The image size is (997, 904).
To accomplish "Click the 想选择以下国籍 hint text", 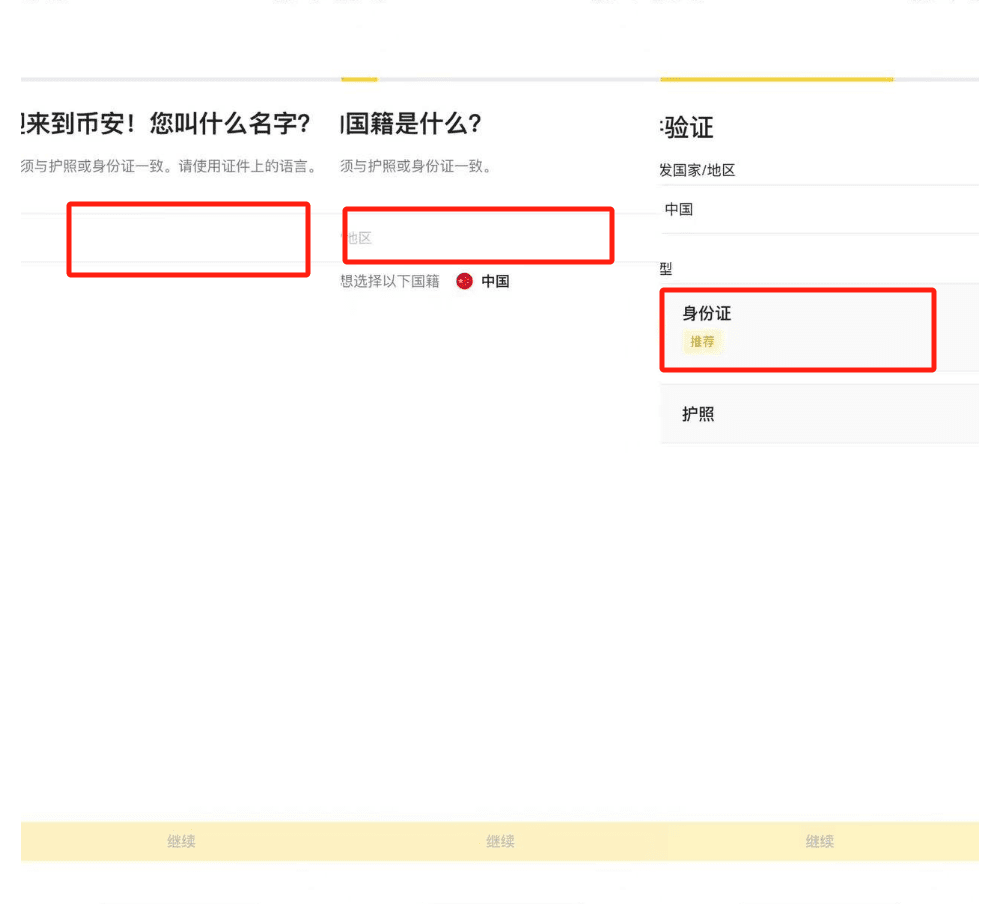I will click(390, 281).
